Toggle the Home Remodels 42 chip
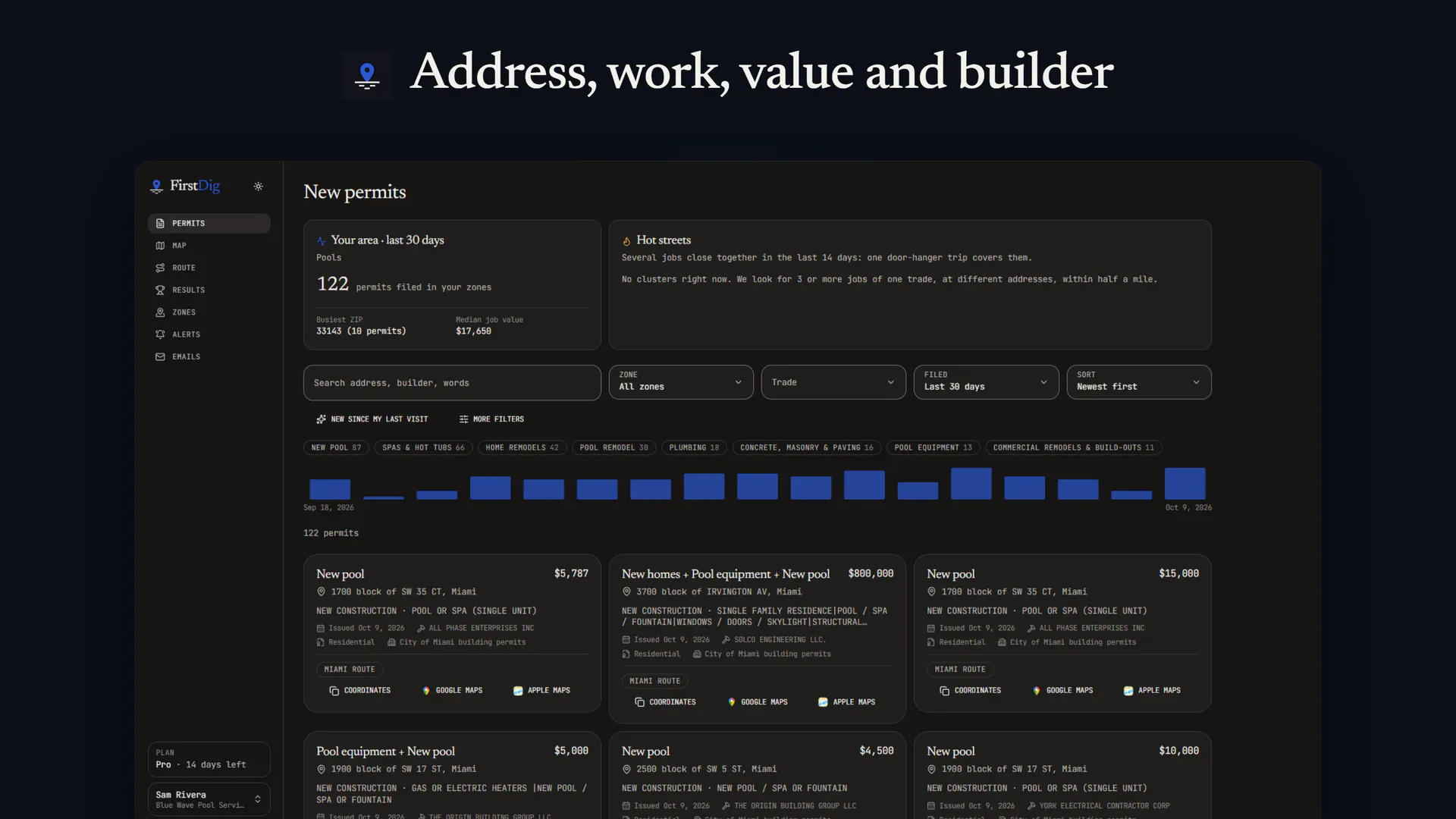 point(522,447)
